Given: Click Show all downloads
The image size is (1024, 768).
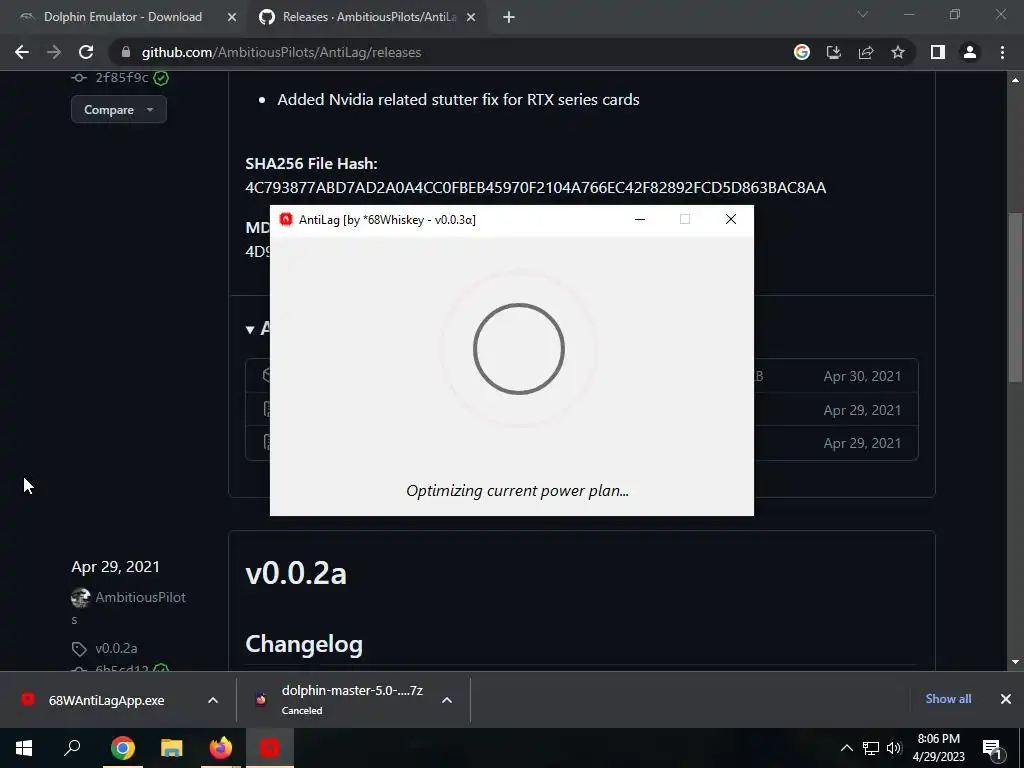Looking at the screenshot, I should point(948,699).
